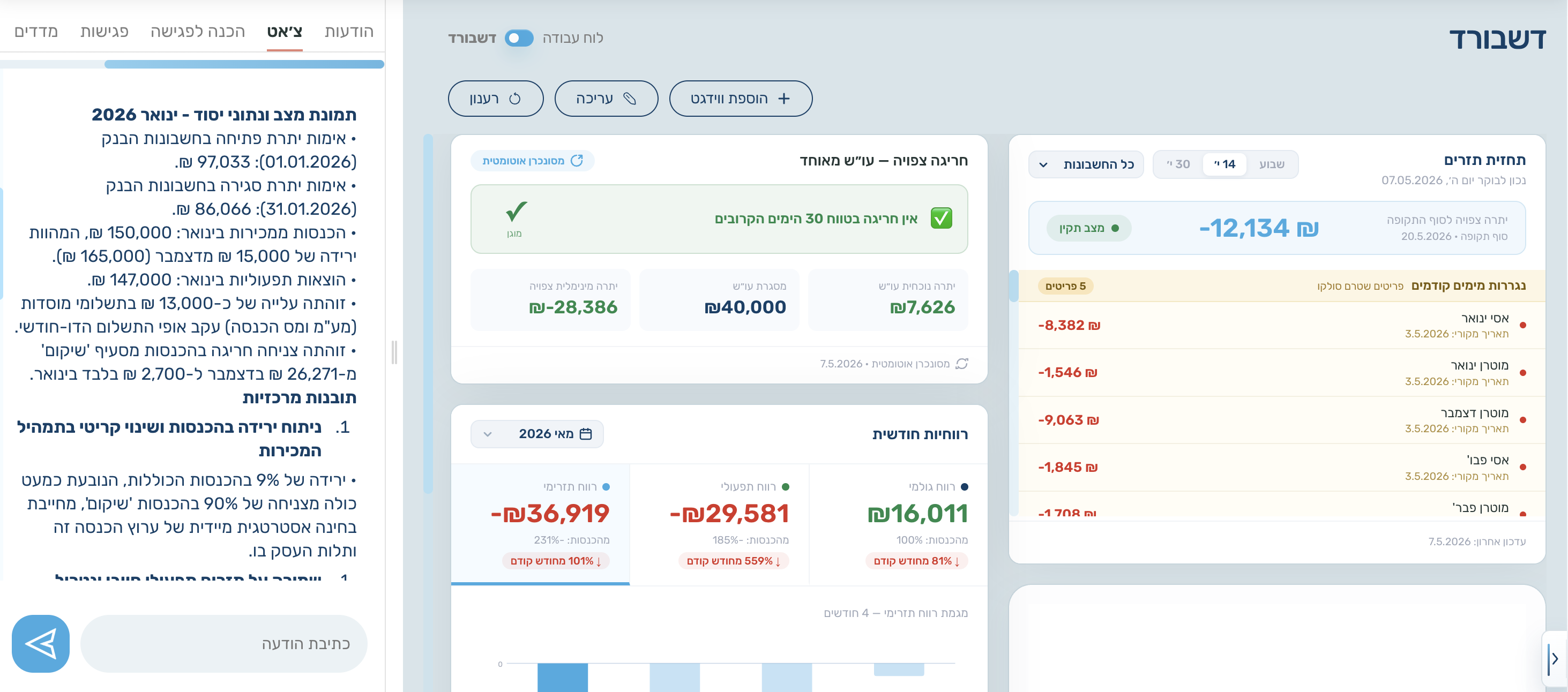
Task: Click the green checkbox icon in the overdraft banner
Action: coord(941,218)
